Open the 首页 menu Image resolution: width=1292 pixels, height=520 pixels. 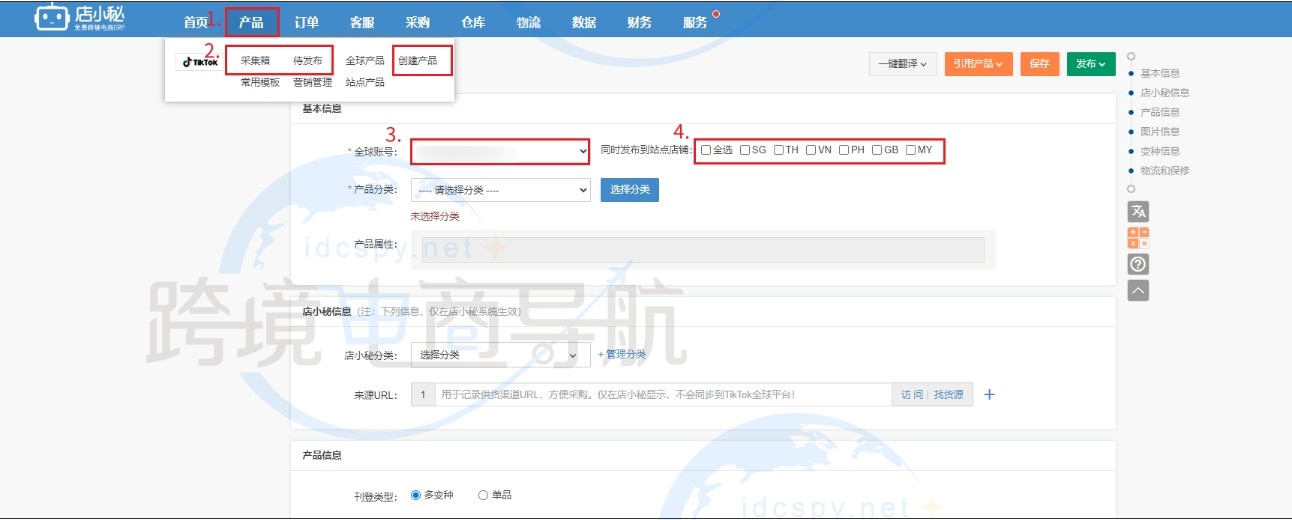[x=197, y=22]
